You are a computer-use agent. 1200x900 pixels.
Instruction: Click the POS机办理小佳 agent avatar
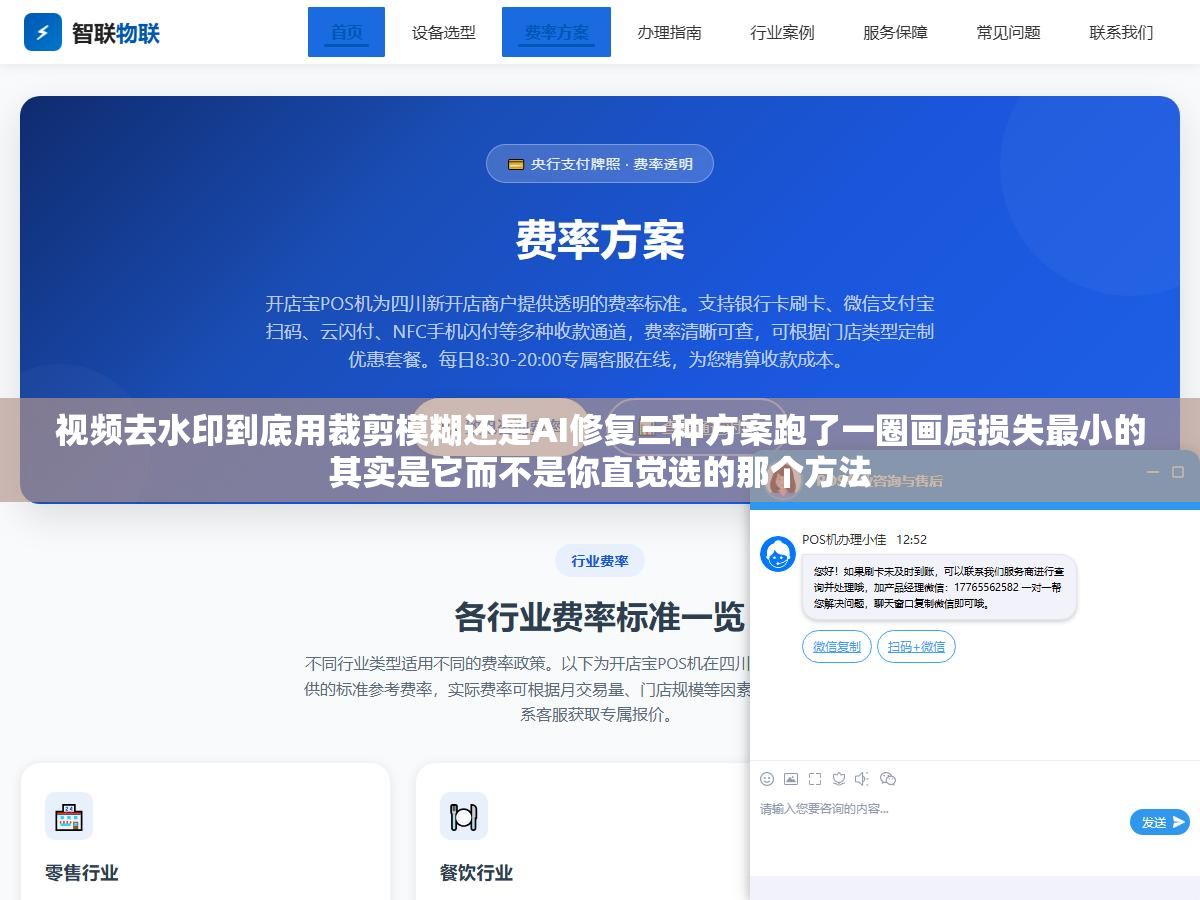[x=778, y=554]
